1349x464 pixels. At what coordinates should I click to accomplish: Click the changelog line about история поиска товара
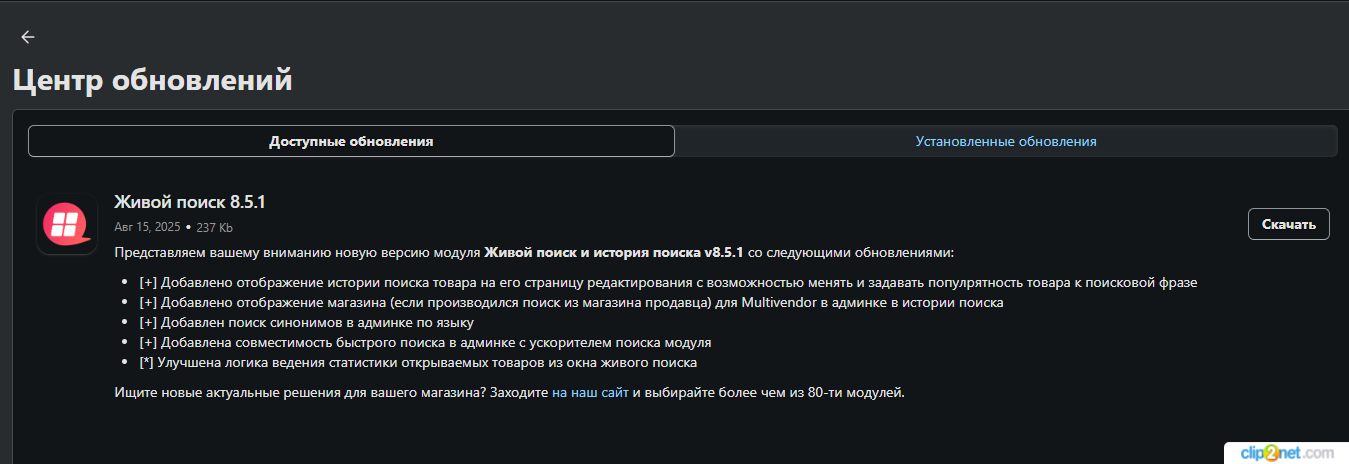tap(668, 282)
